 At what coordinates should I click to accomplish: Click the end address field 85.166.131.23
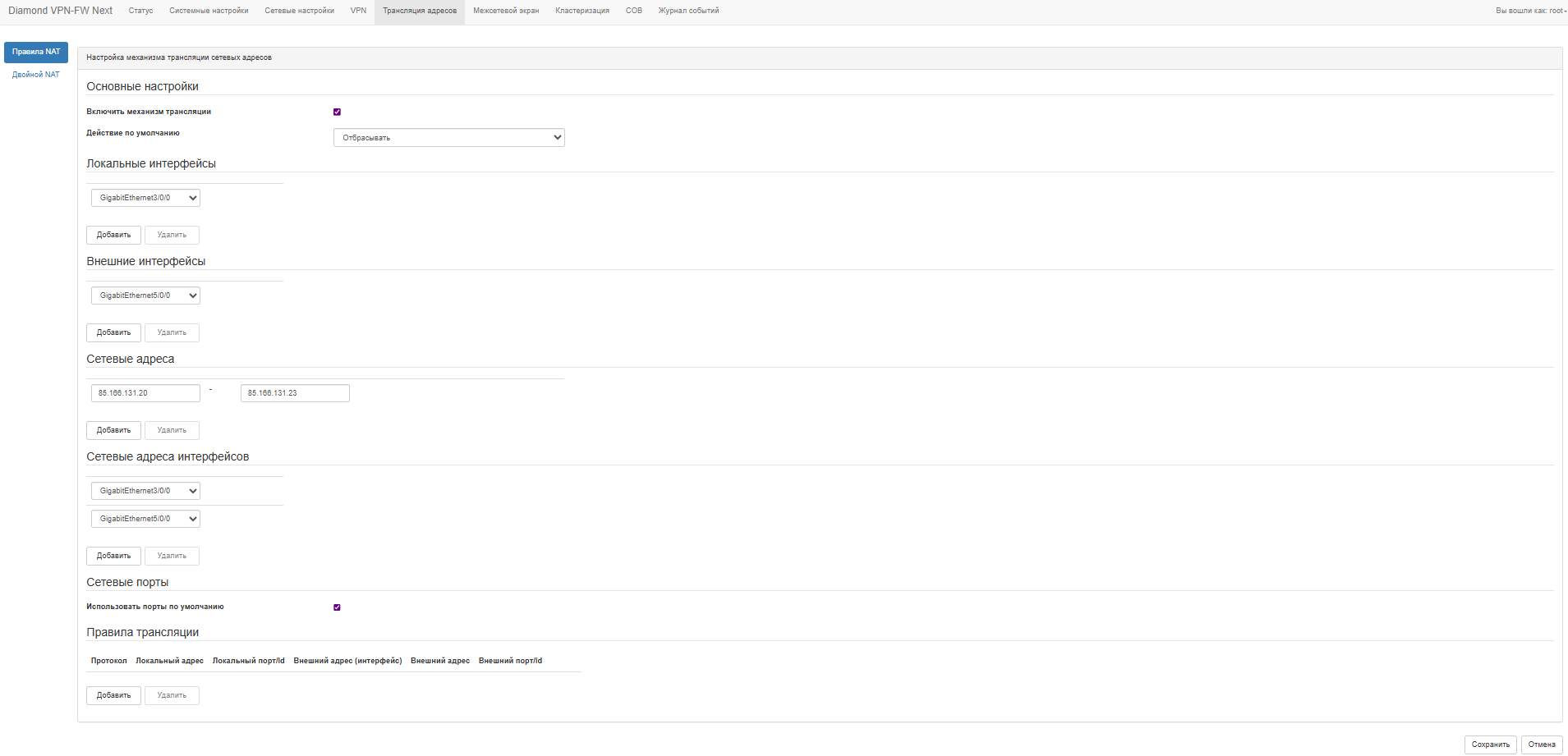pyautogui.click(x=295, y=393)
